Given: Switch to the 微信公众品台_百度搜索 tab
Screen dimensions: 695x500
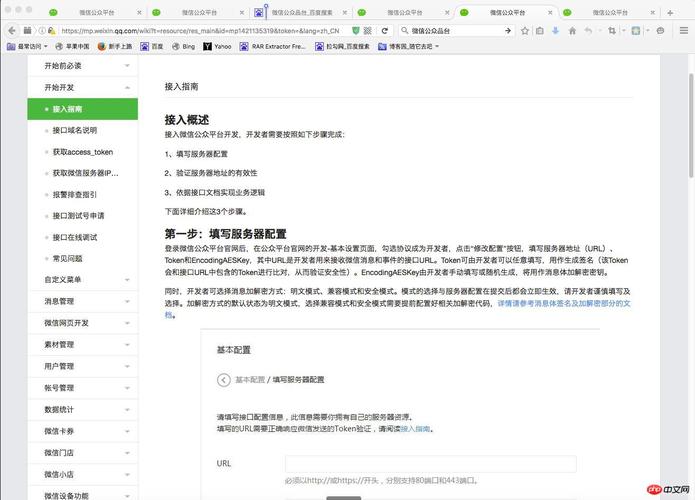Looking at the screenshot, I should coord(301,13).
